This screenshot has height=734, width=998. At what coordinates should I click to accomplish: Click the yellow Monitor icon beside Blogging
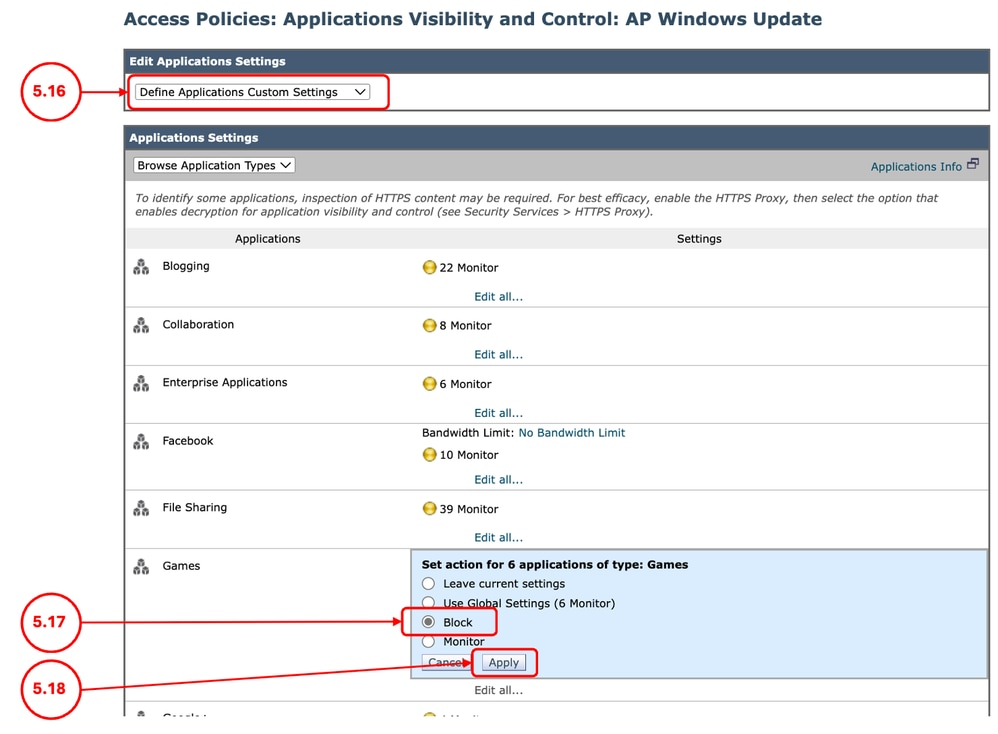[x=428, y=267]
